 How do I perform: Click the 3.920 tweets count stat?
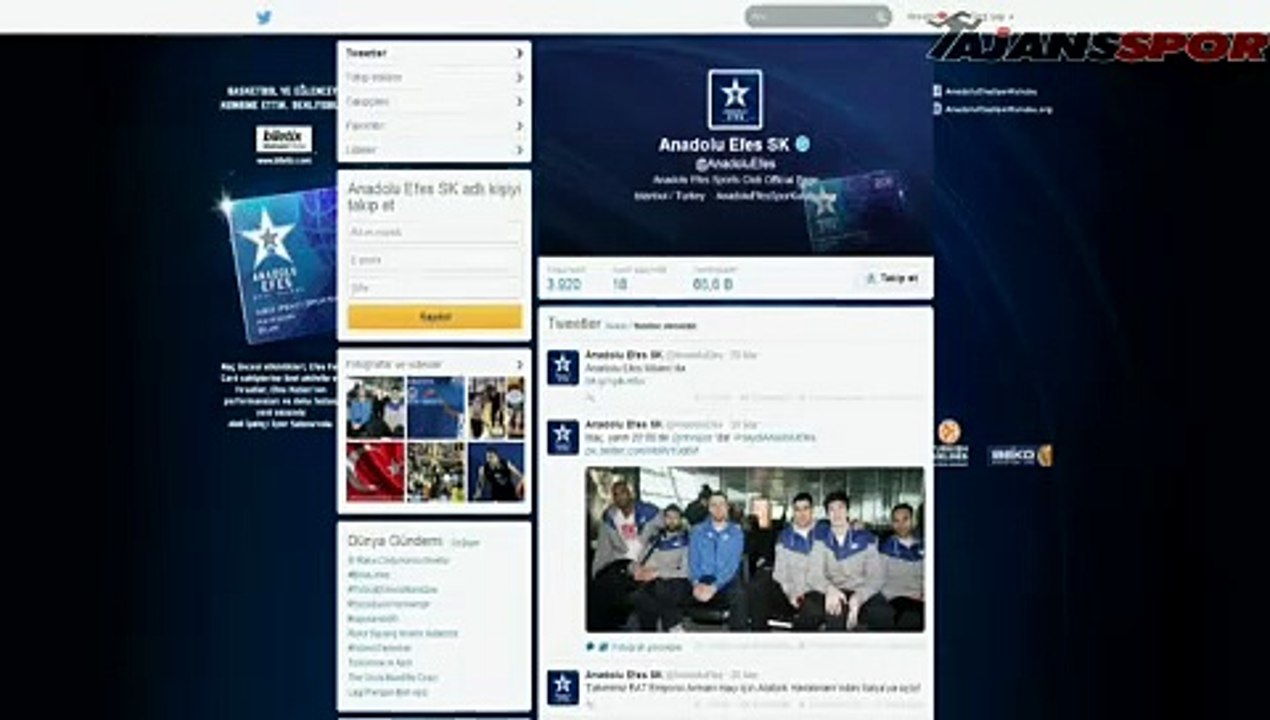[563, 279]
